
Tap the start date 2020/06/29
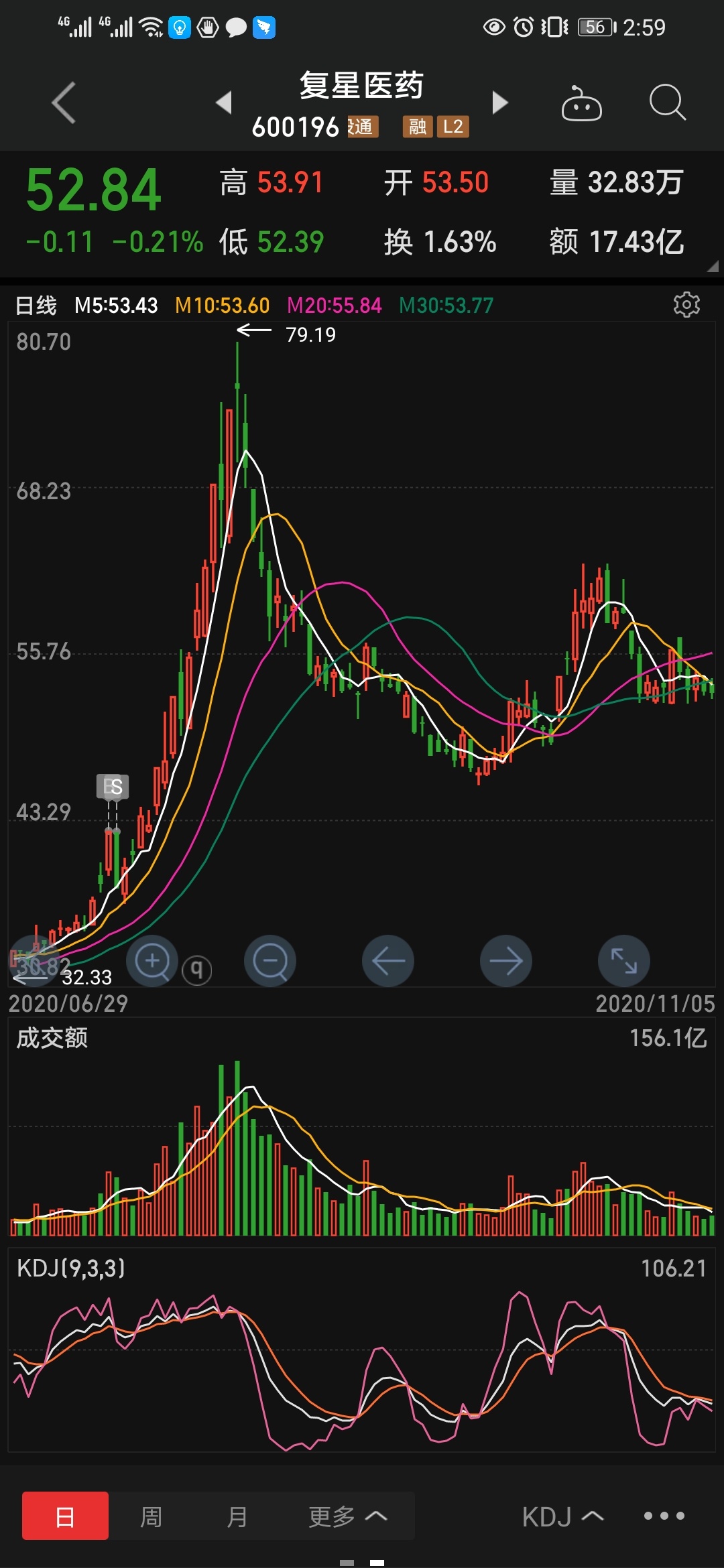(x=68, y=1003)
